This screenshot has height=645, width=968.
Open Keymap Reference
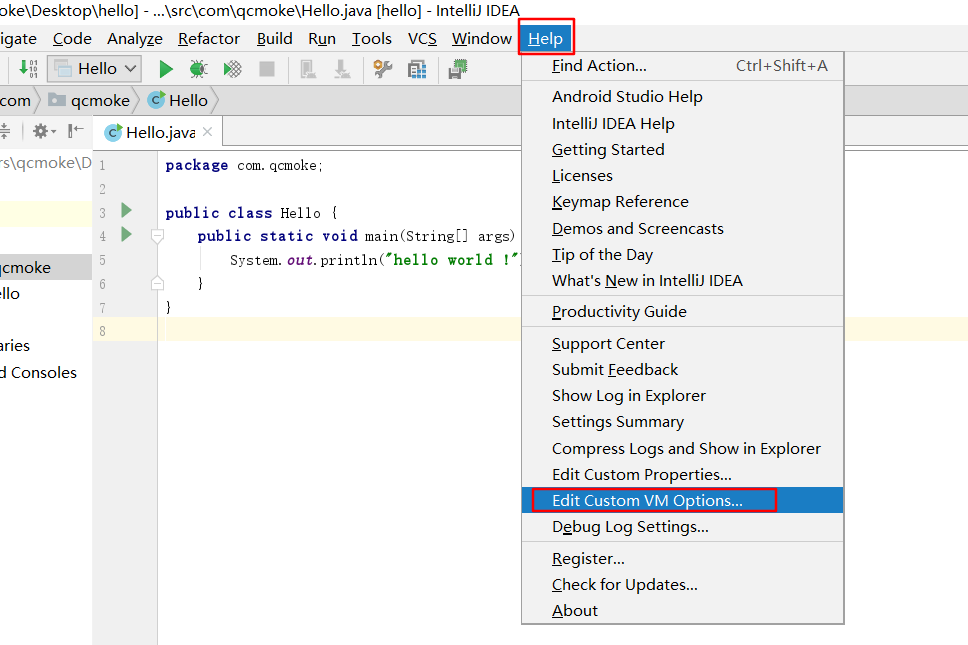click(x=683, y=201)
